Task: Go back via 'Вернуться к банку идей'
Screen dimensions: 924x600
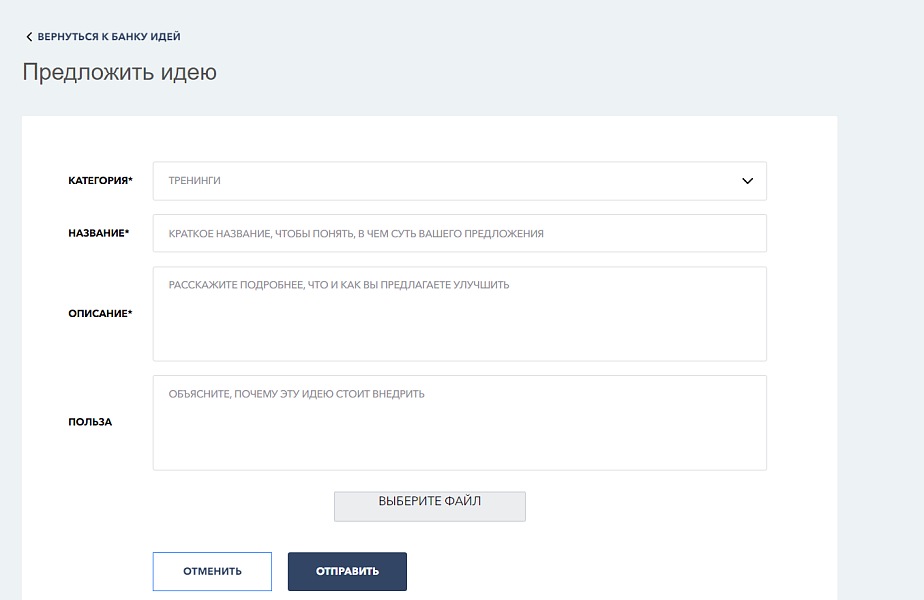Action: pos(108,37)
